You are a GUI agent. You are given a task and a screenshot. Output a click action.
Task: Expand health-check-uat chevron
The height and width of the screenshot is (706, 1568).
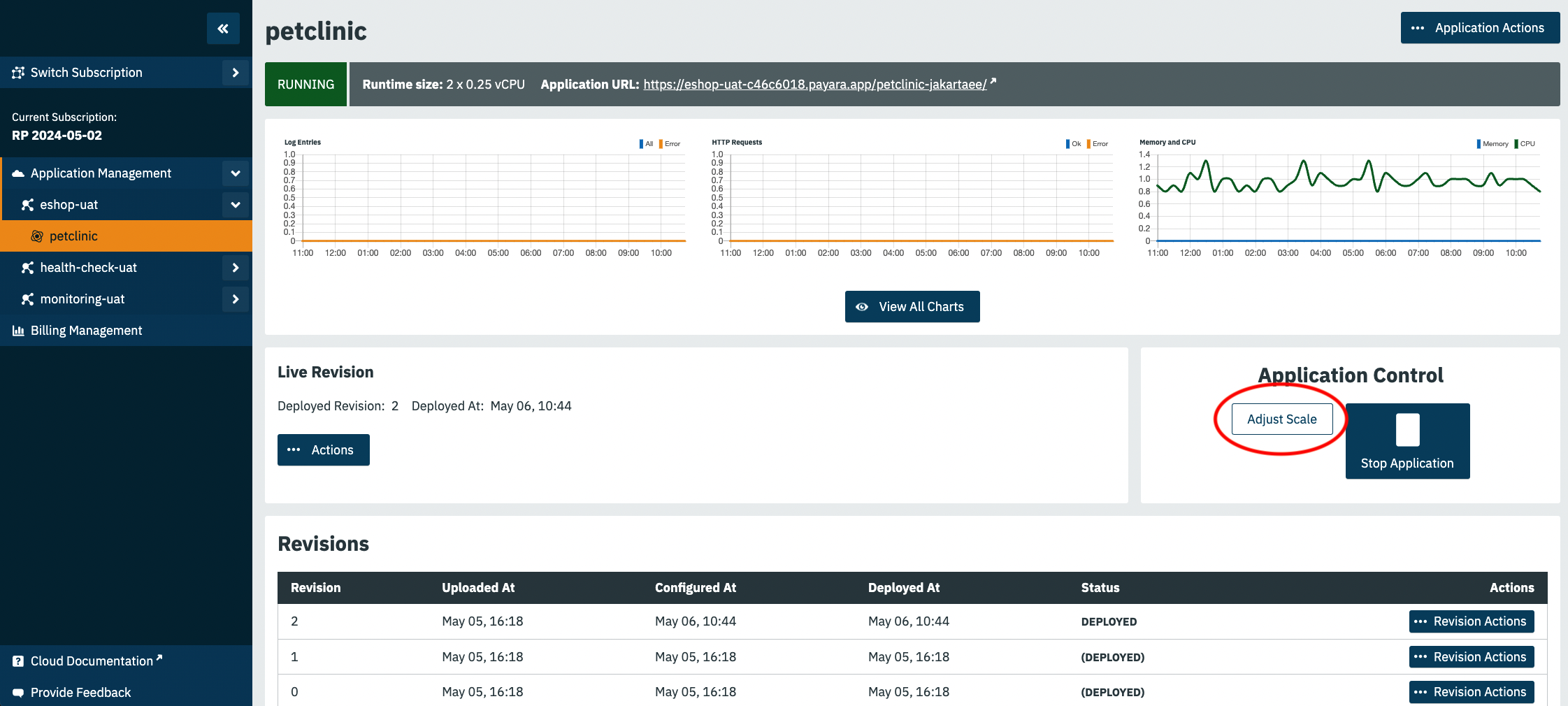236,268
